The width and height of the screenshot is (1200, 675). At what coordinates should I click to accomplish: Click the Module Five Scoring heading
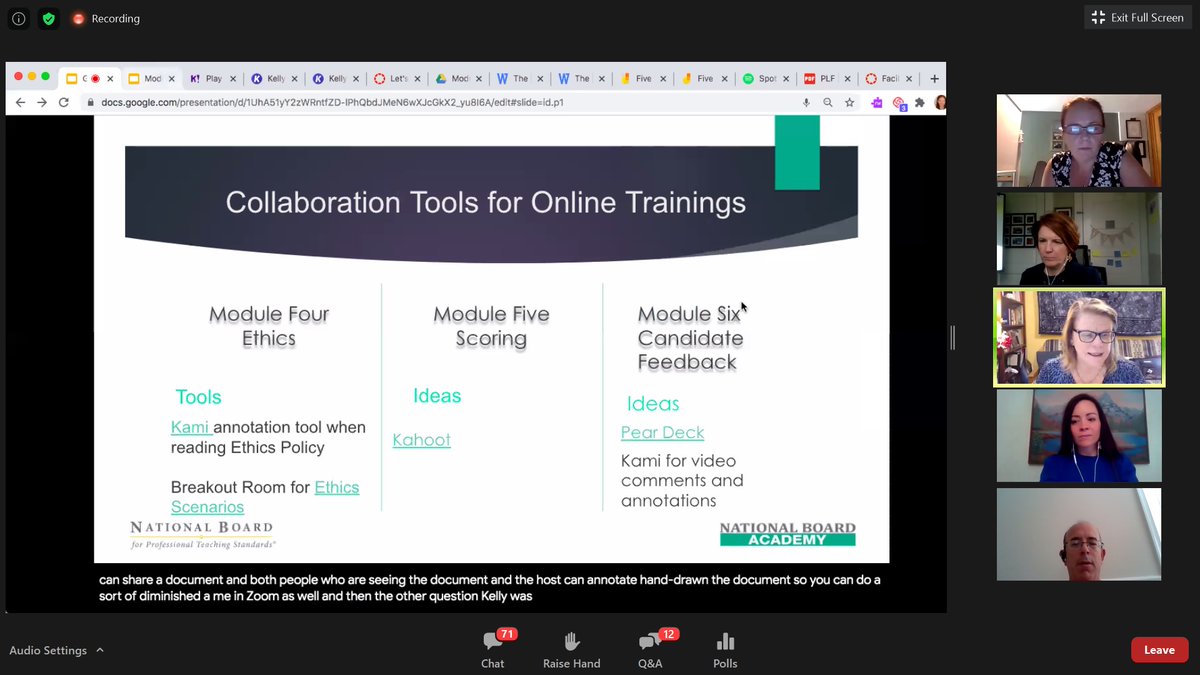tap(491, 326)
